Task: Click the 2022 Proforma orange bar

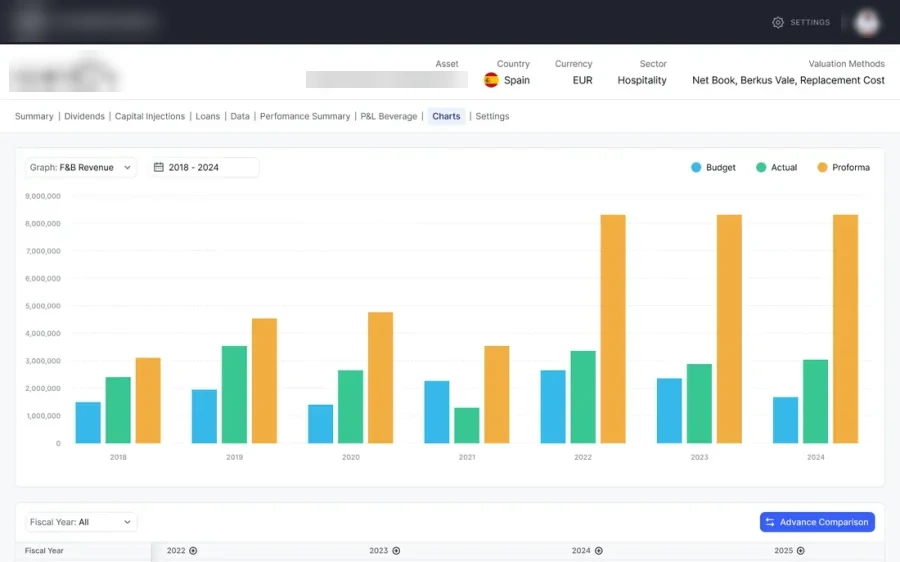Action: tap(613, 329)
